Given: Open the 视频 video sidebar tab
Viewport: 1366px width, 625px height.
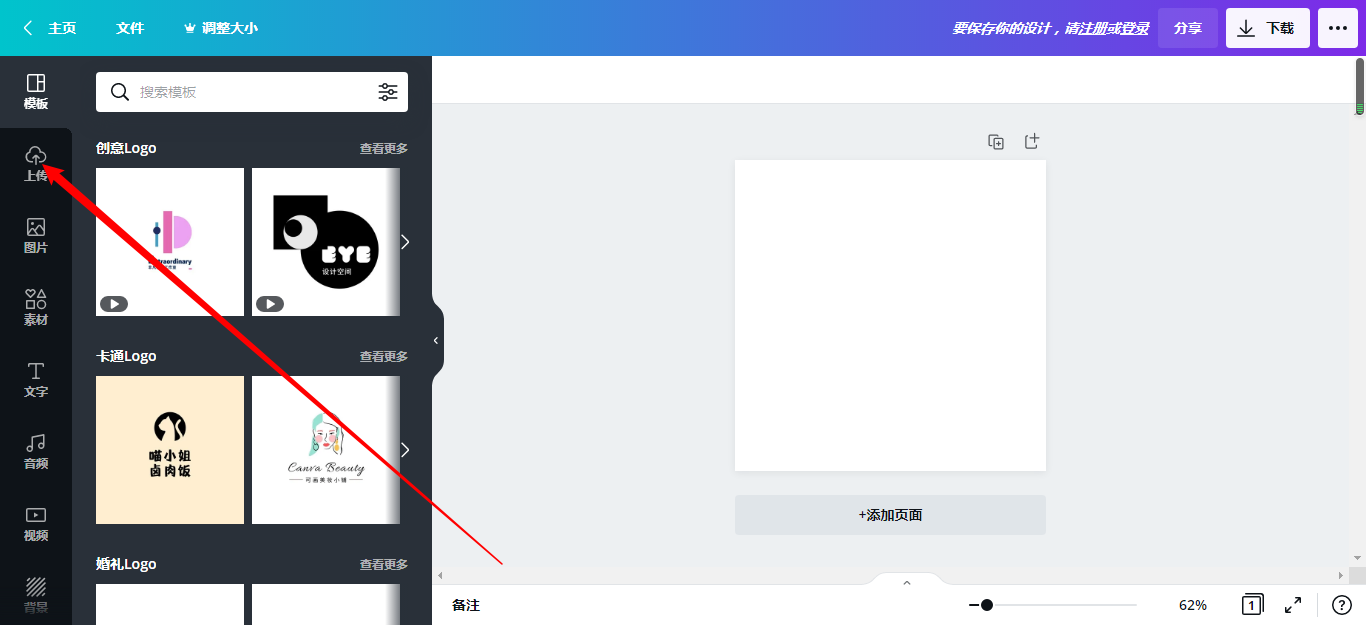Looking at the screenshot, I should pos(36,524).
